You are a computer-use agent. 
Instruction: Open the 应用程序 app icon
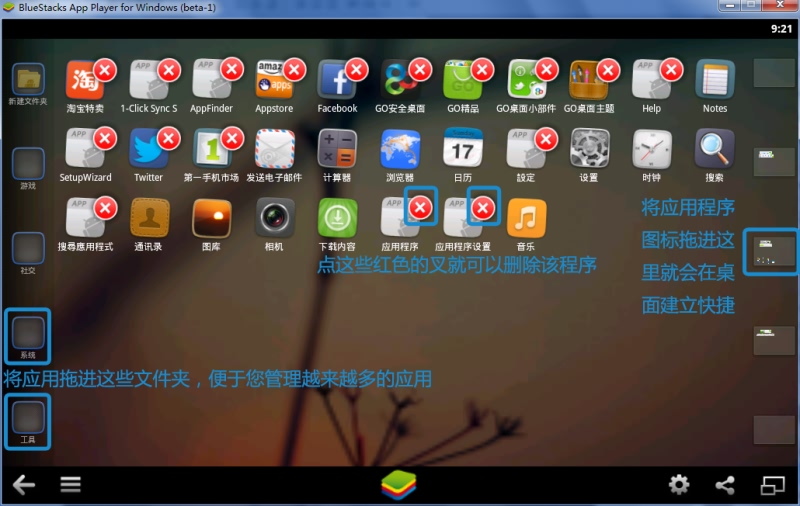(400, 218)
